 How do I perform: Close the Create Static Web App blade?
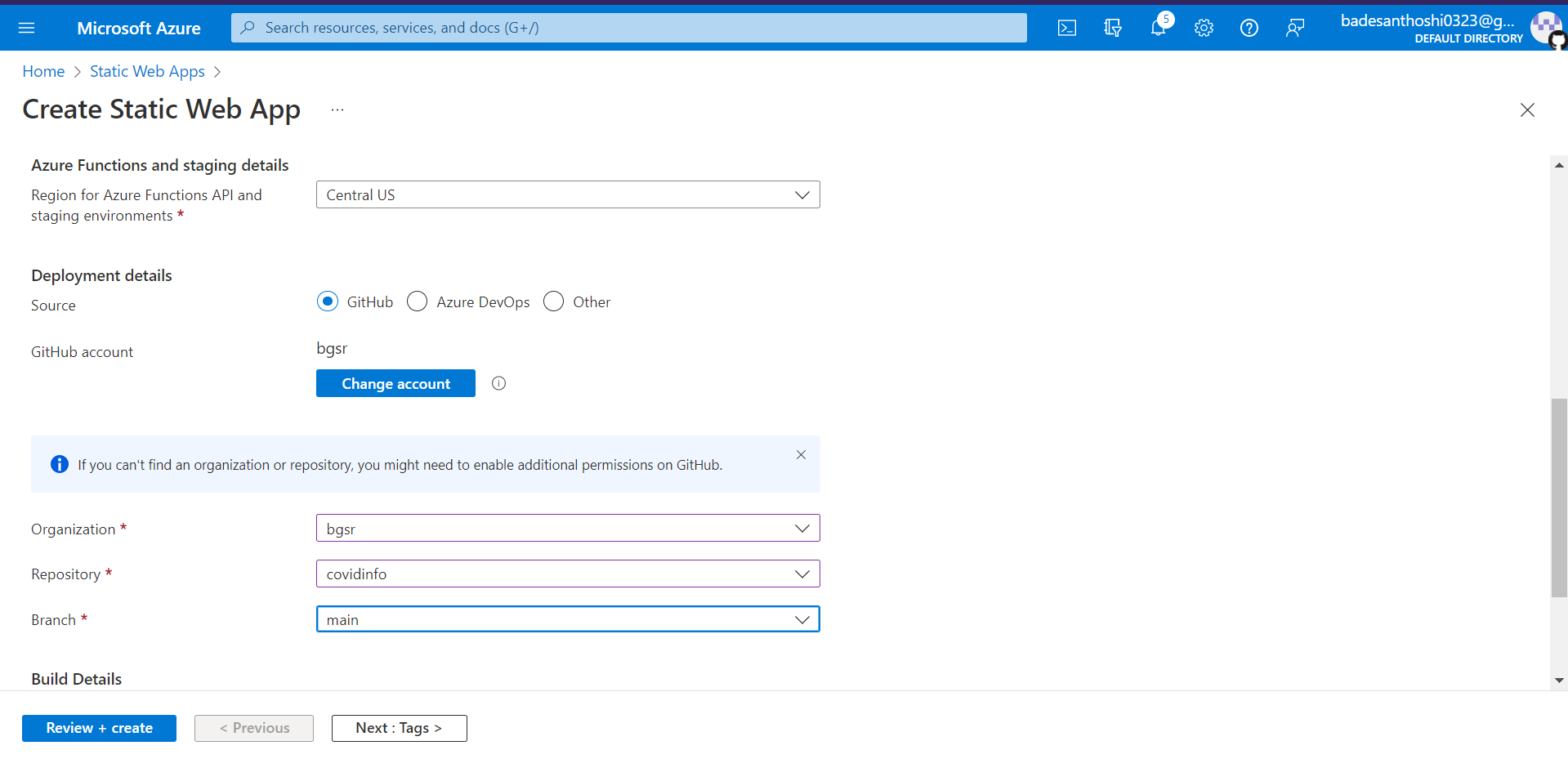(x=1527, y=109)
